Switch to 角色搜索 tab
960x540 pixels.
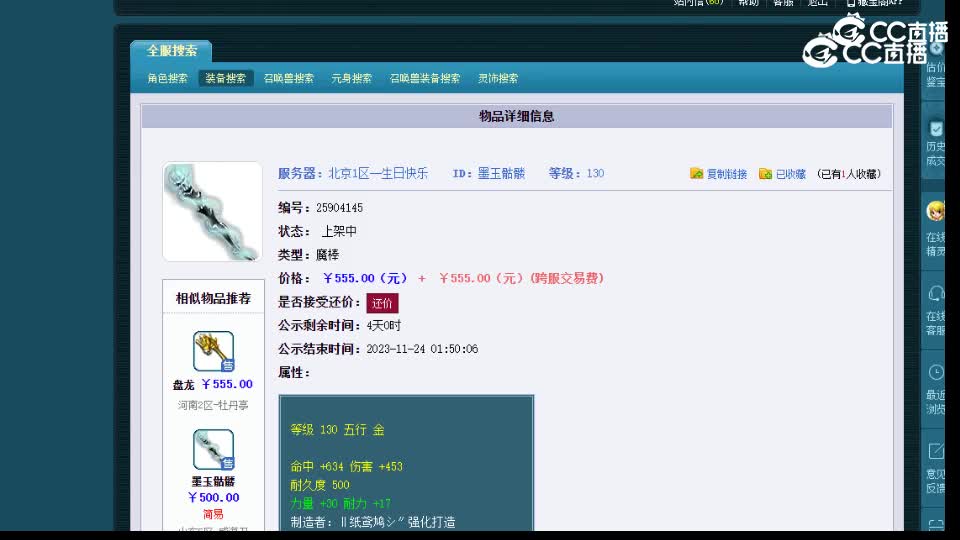(167, 78)
